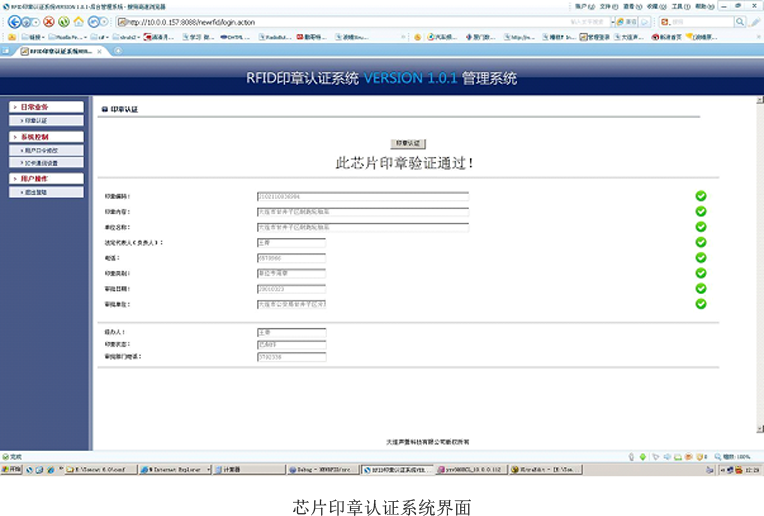Expand the struts2 bookmarks folder
Viewport: 764px width, 516px height.
[126, 37]
